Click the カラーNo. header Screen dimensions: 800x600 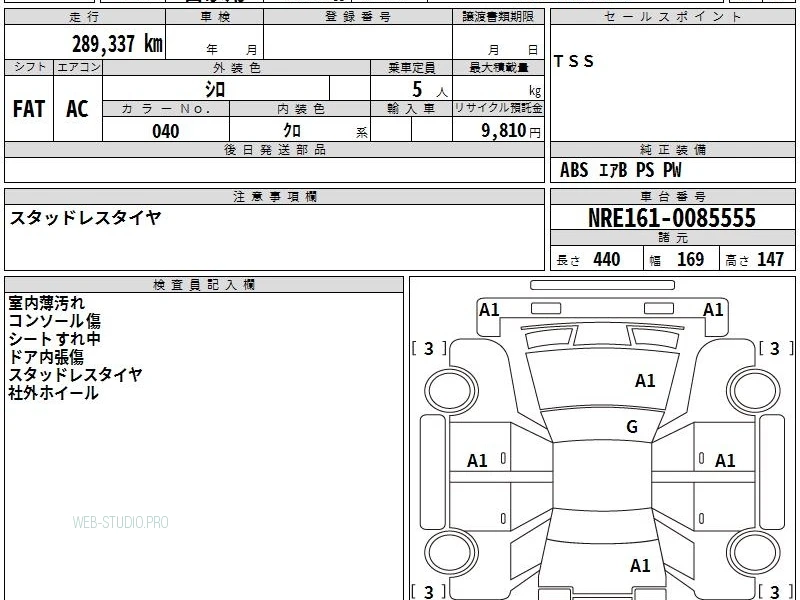[x=166, y=109]
